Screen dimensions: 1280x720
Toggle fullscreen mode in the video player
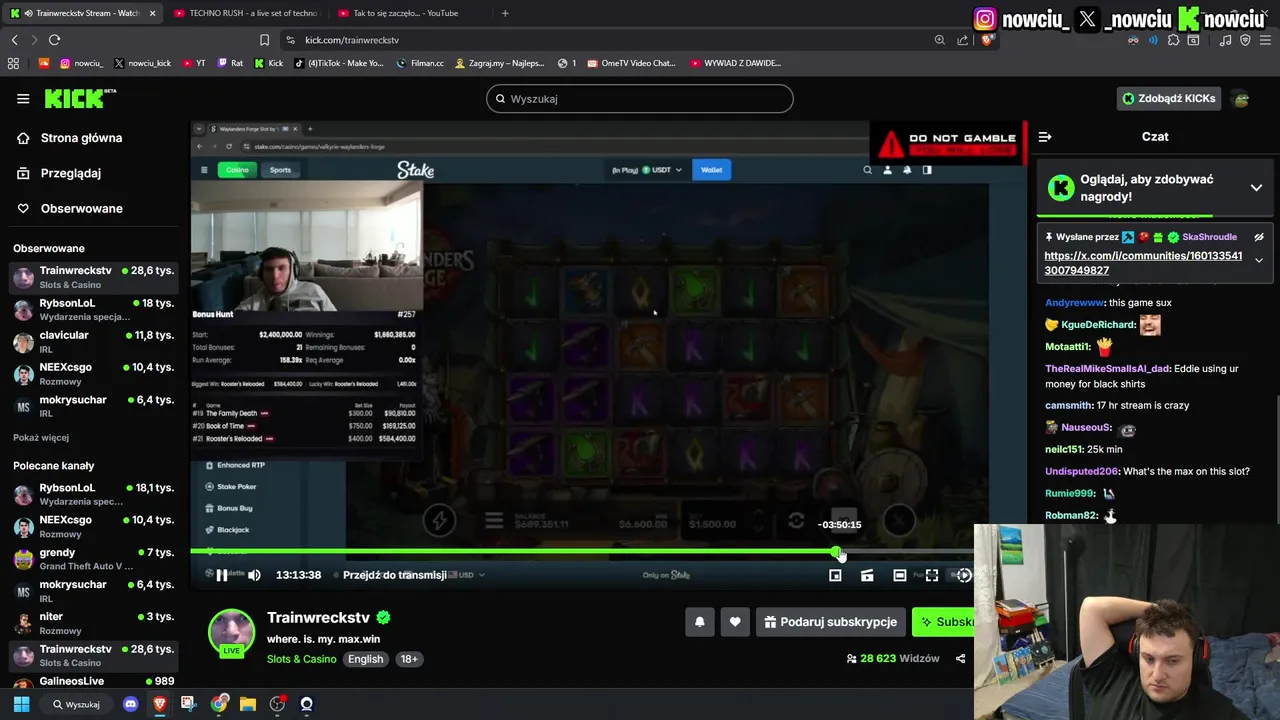(x=932, y=575)
